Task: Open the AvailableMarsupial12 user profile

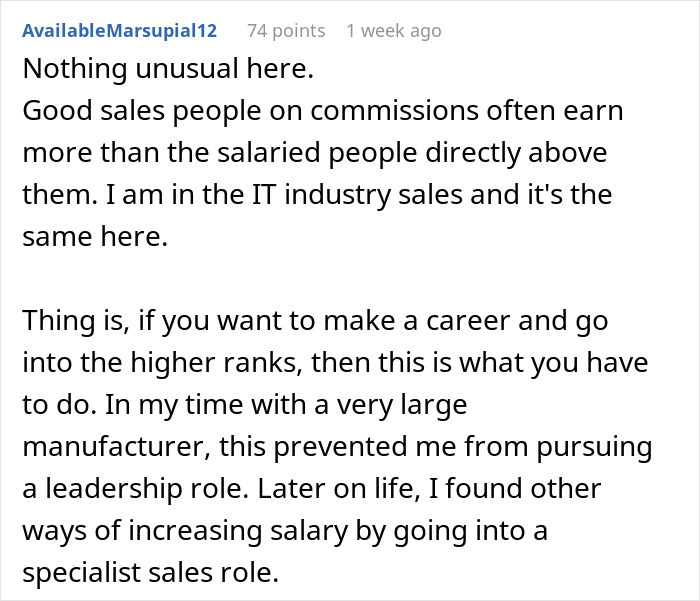Action: [119, 31]
